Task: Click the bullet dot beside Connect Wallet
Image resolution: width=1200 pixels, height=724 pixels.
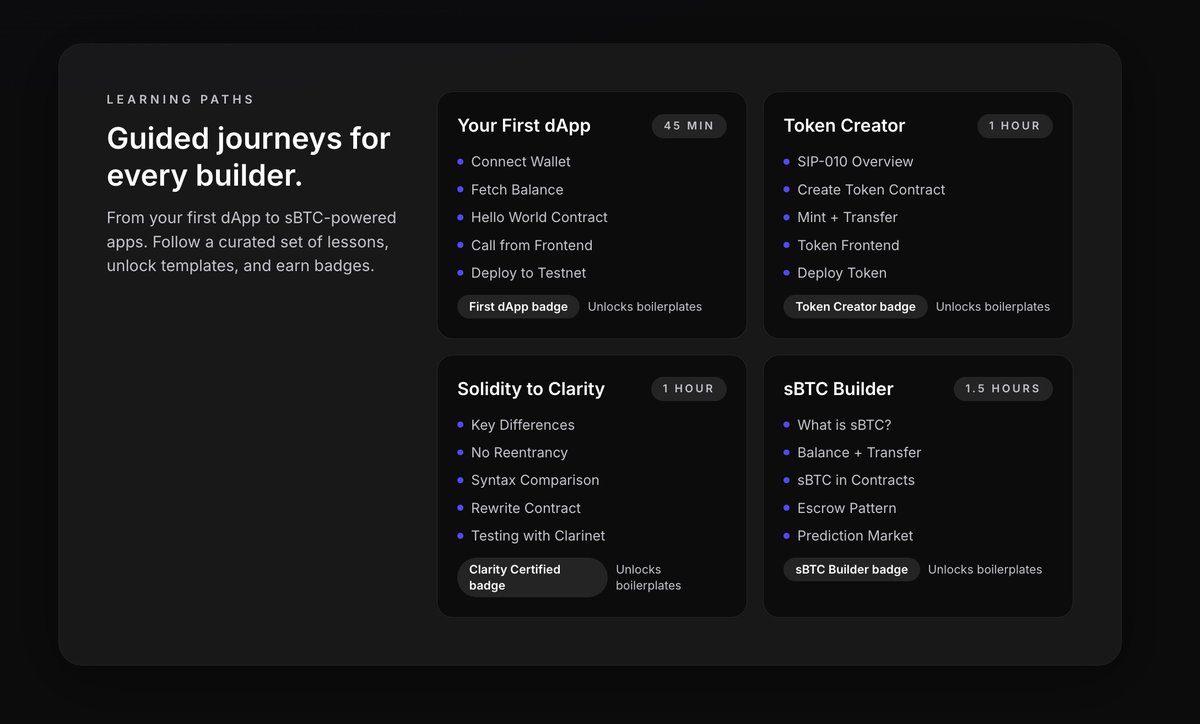Action: coord(461,162)
